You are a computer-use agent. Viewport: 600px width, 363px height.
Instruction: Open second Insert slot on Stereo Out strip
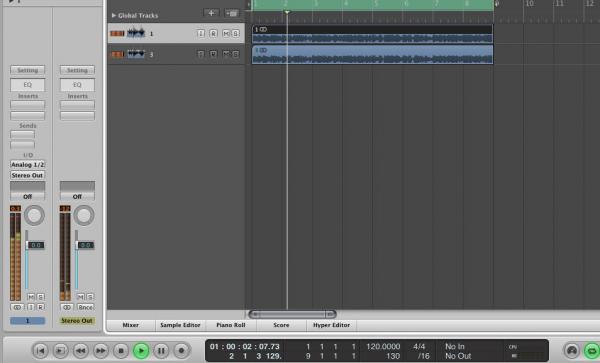77,116
